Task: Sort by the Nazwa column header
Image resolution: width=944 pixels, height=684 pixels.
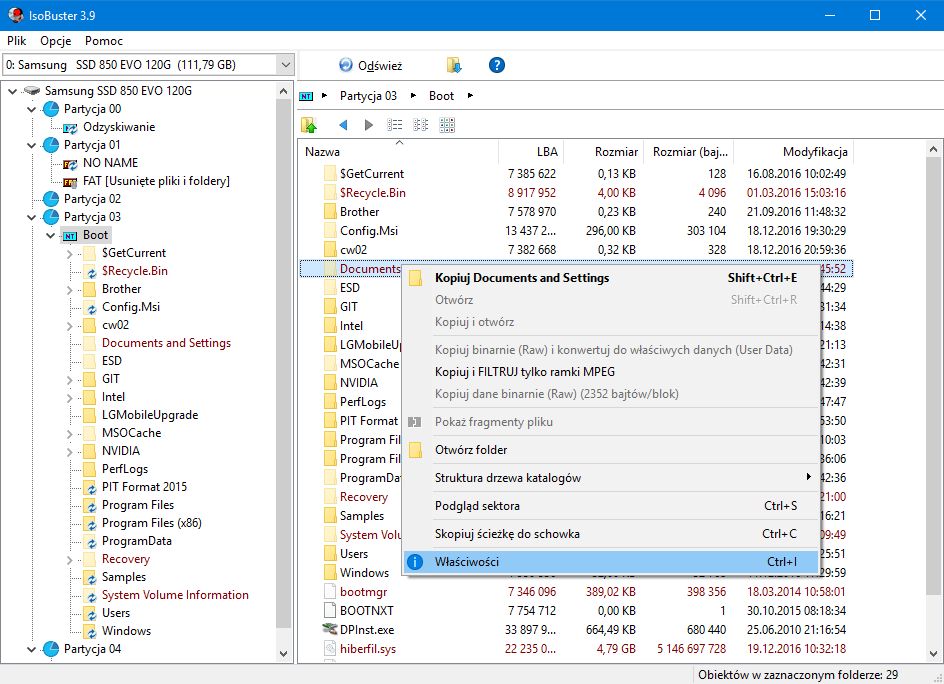Action: pyautogui.click(x=398, y=152)
